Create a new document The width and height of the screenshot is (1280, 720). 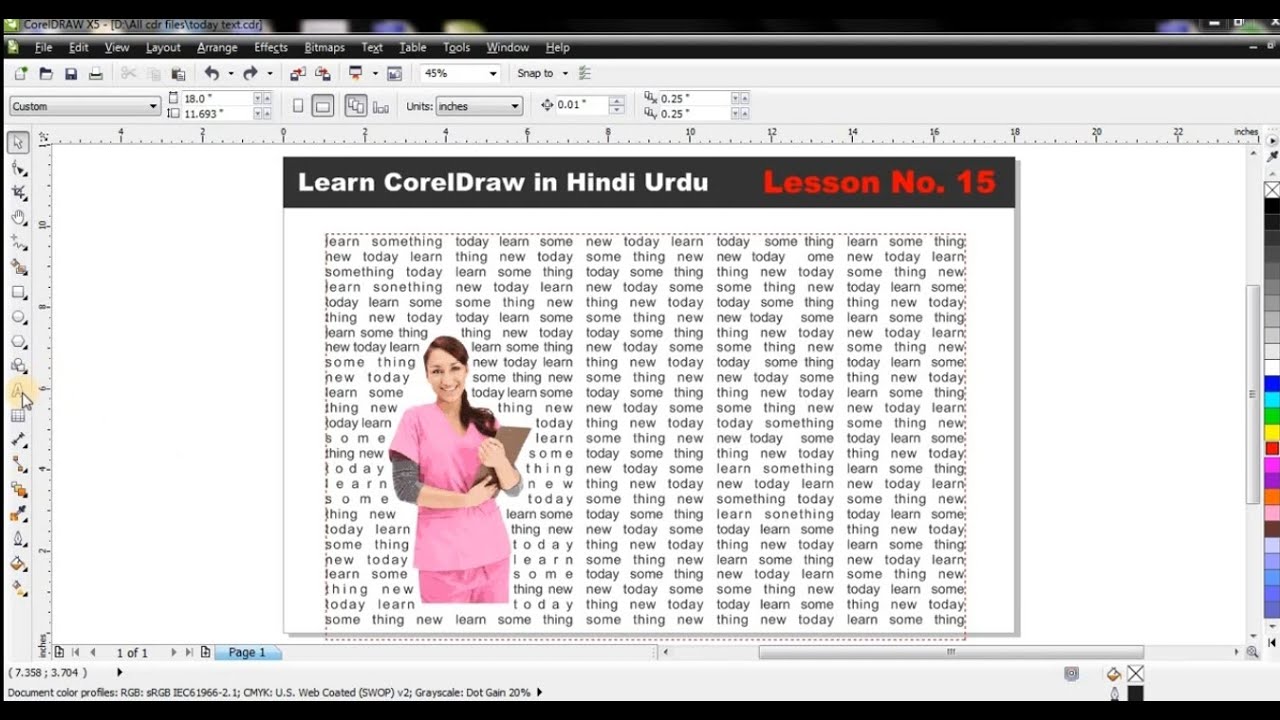(x=21, y=73)
